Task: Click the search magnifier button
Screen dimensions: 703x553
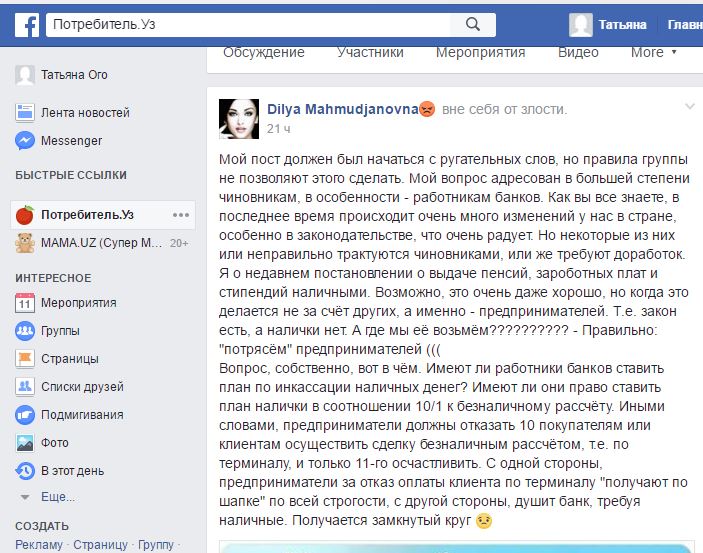Action: click(x=473, y=24)
